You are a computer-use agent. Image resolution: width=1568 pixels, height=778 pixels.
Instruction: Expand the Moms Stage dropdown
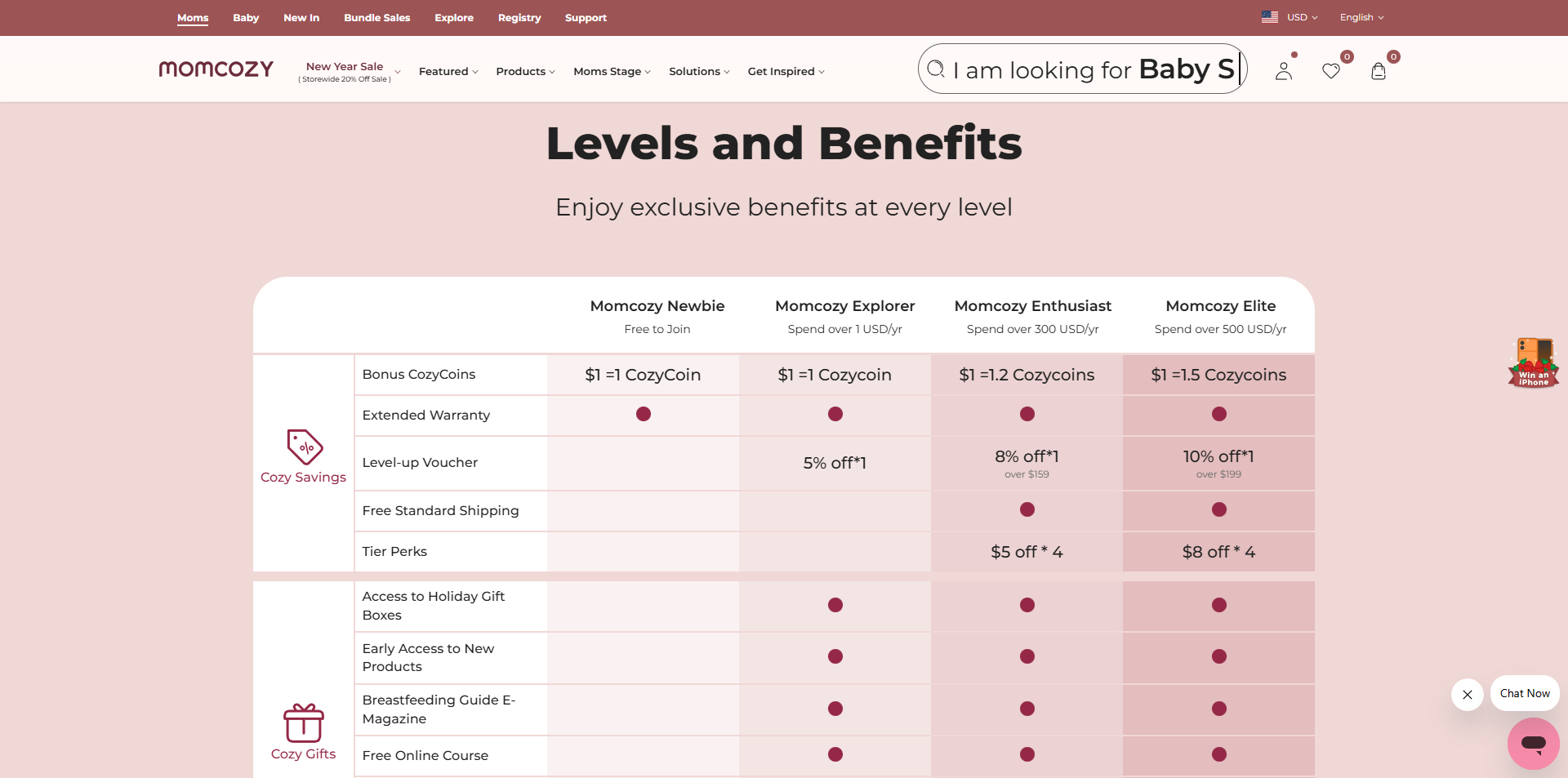pos(612,72)
